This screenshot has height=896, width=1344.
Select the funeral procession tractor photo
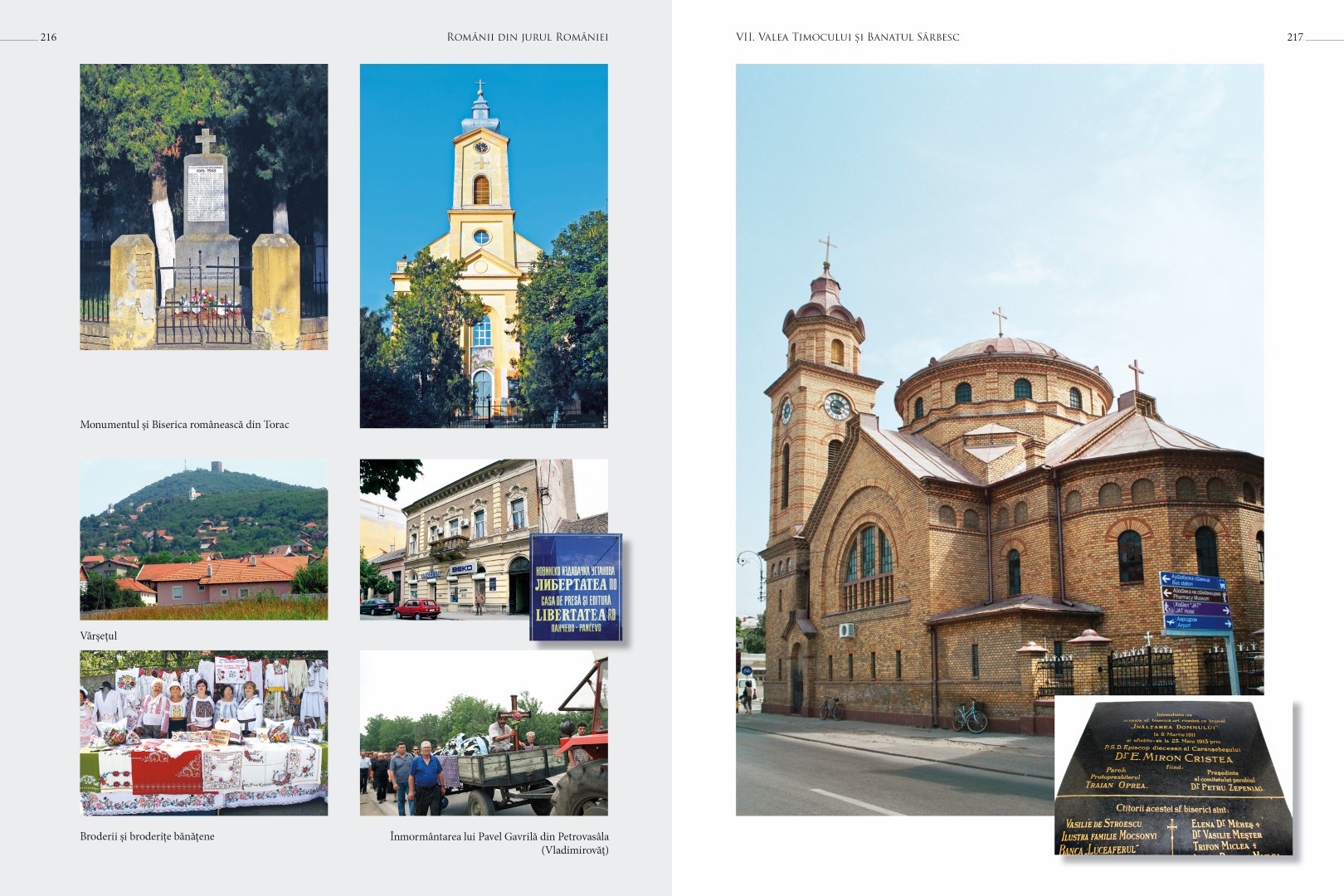coord(483,733)
